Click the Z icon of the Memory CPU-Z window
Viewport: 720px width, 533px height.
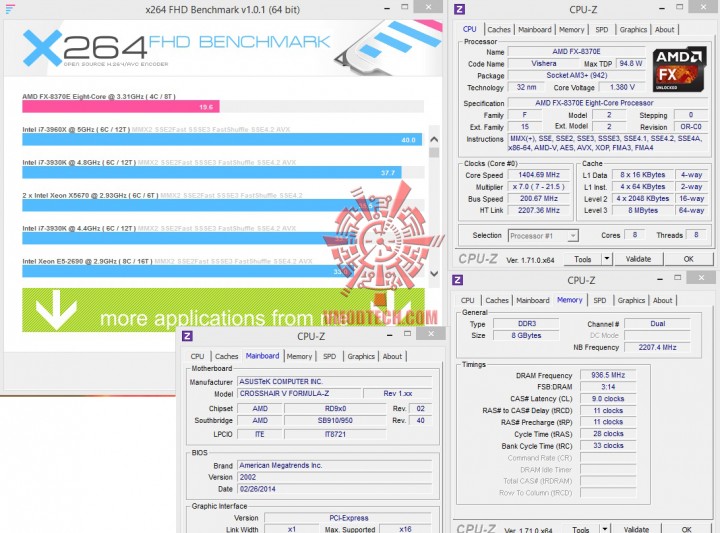457,280
